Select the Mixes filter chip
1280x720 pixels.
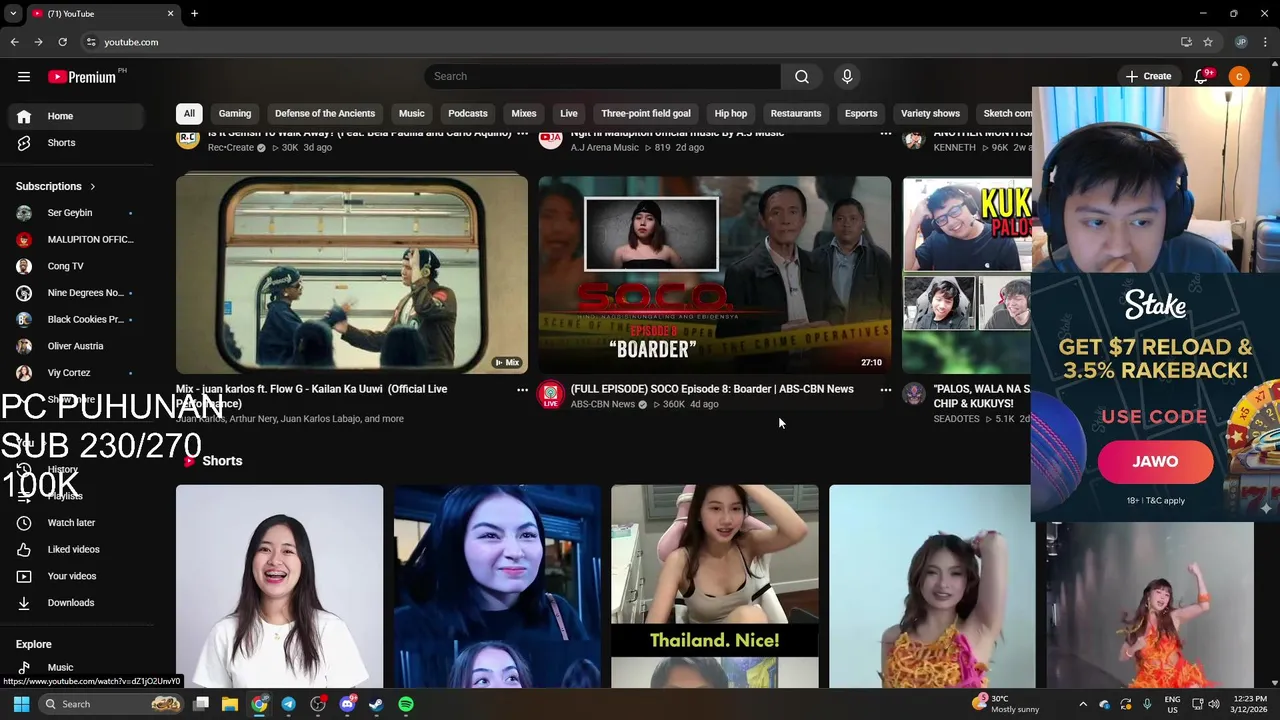click(x=524, y=113)
